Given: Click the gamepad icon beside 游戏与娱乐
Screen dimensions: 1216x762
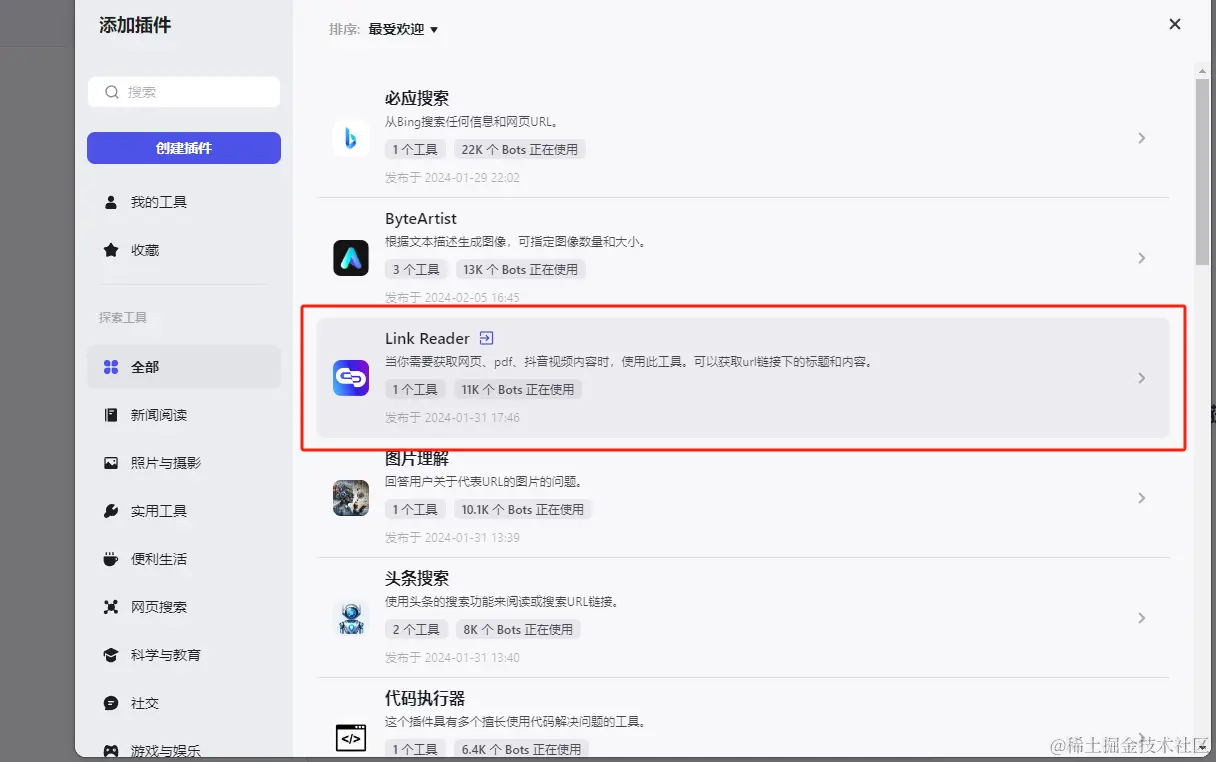Looking at the screenshot, I should (111, 751).
